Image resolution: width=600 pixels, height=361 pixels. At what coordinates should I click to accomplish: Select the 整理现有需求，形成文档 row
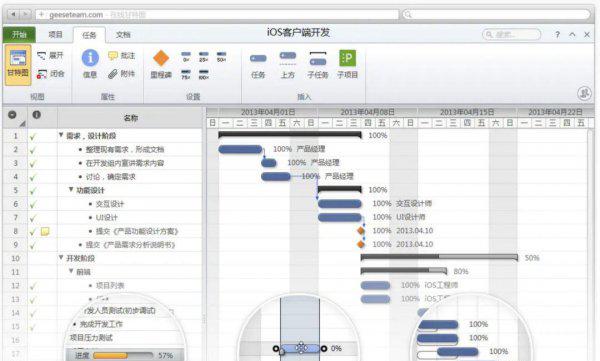103,149
